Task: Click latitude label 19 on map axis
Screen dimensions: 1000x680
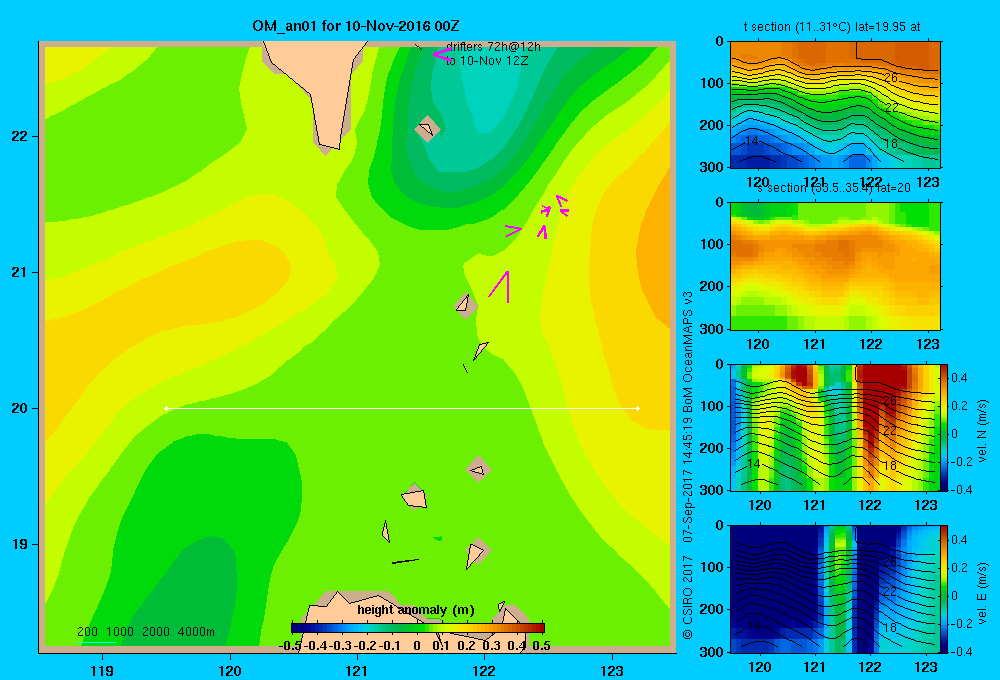Action: [20, 544]
